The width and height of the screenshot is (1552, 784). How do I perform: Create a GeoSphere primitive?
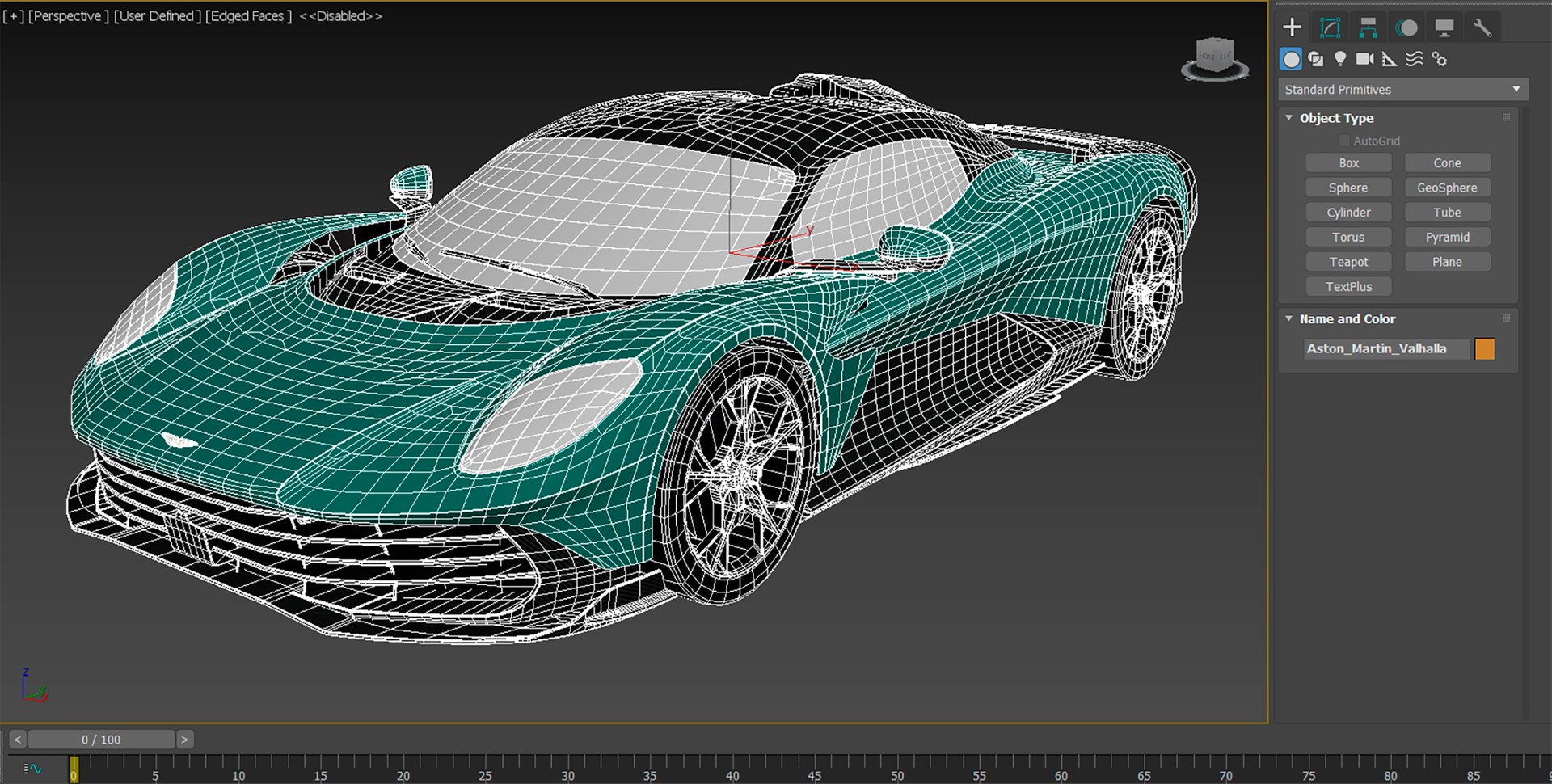coord(1447,188)
